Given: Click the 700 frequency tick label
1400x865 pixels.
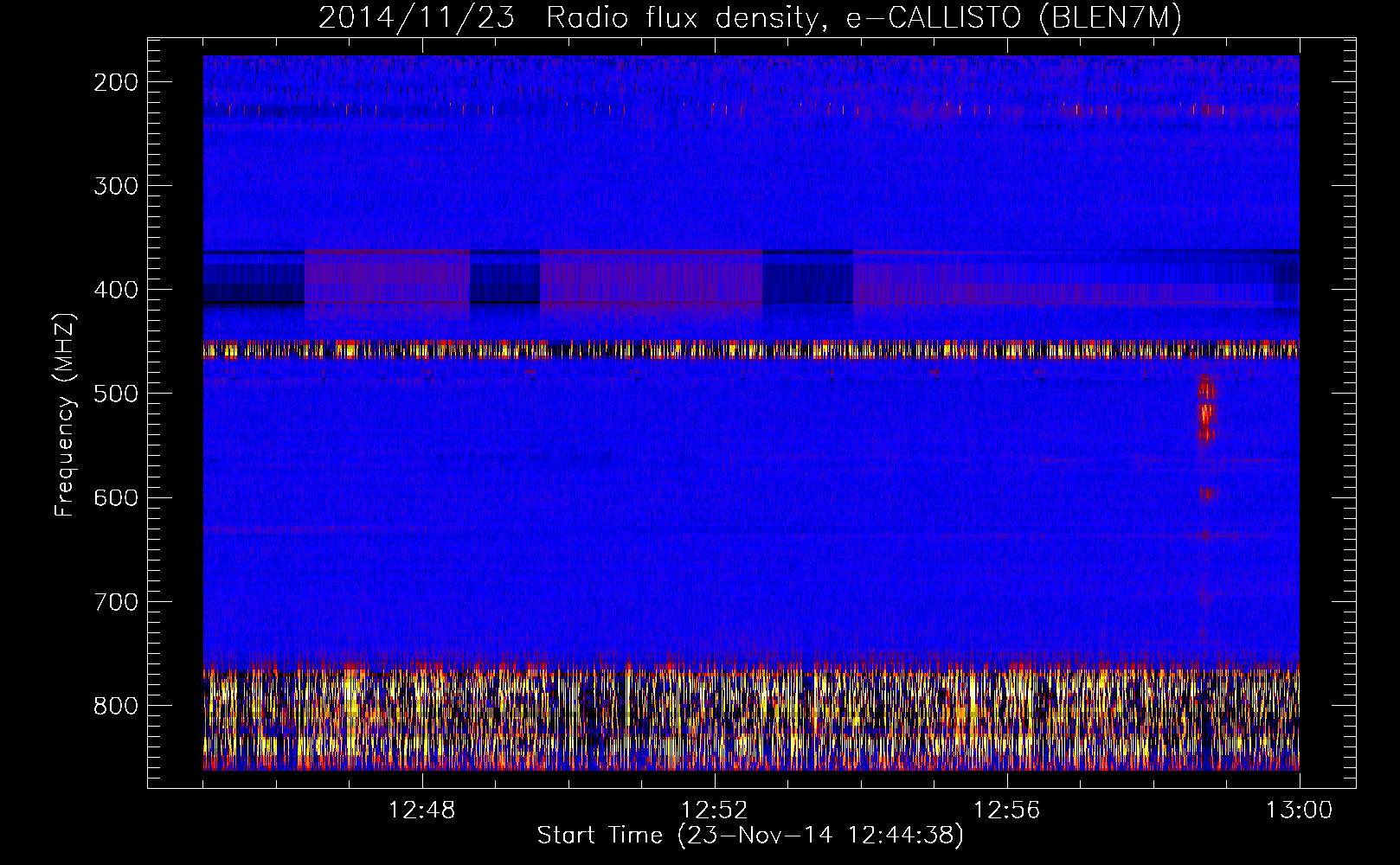Looking at the screenshot, I should (116, 601).
